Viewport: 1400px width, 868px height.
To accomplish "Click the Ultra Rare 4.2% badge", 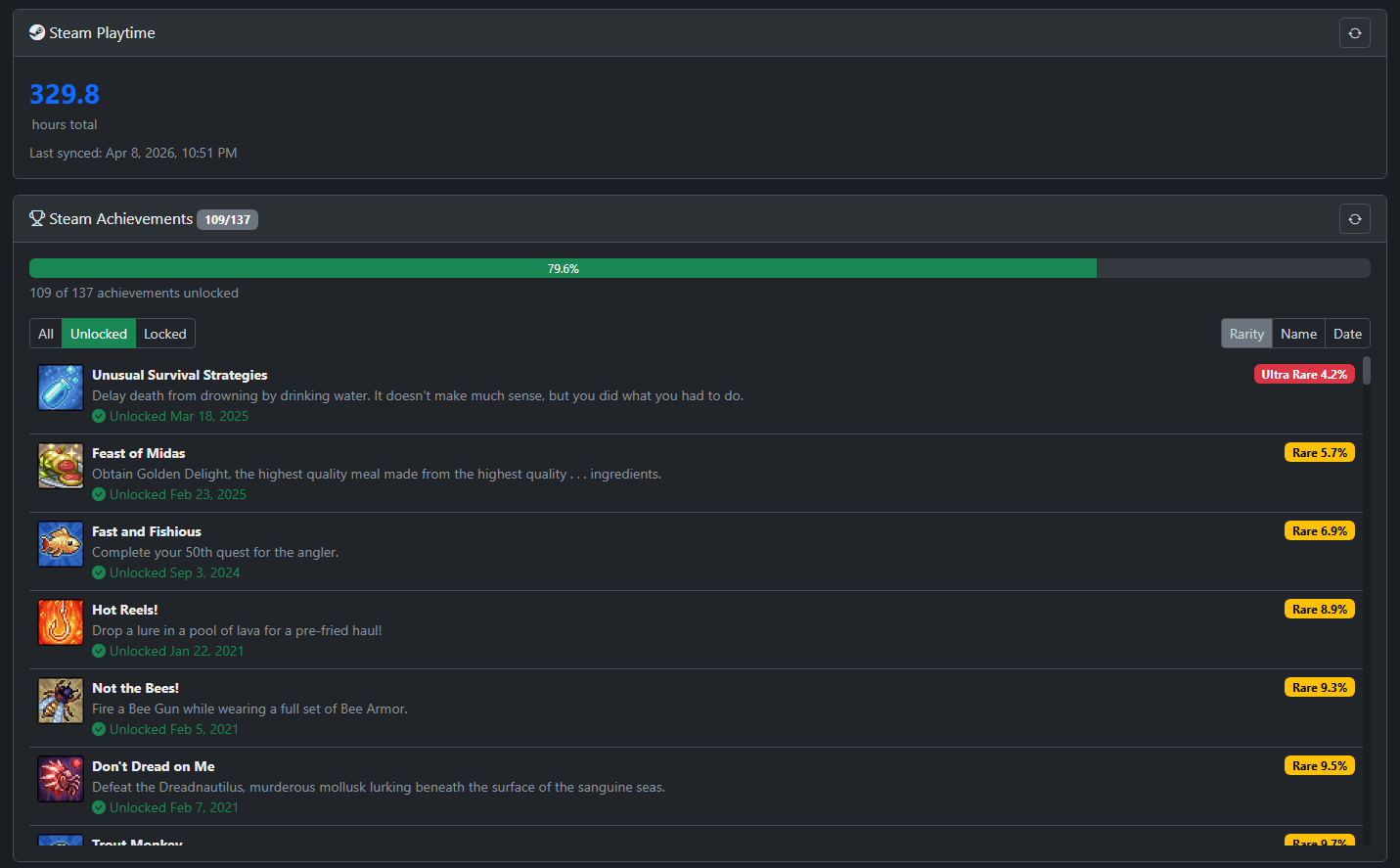I will click(x=1304, y=374).
